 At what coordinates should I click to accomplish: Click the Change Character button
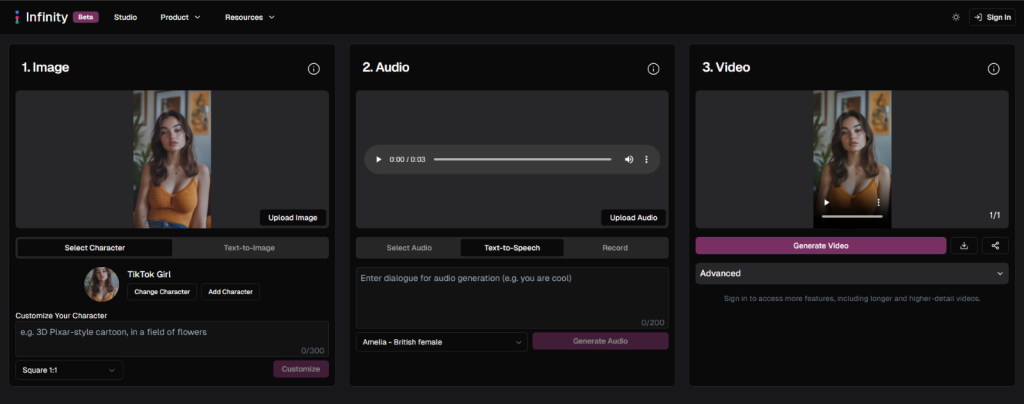tap(161, 292)
